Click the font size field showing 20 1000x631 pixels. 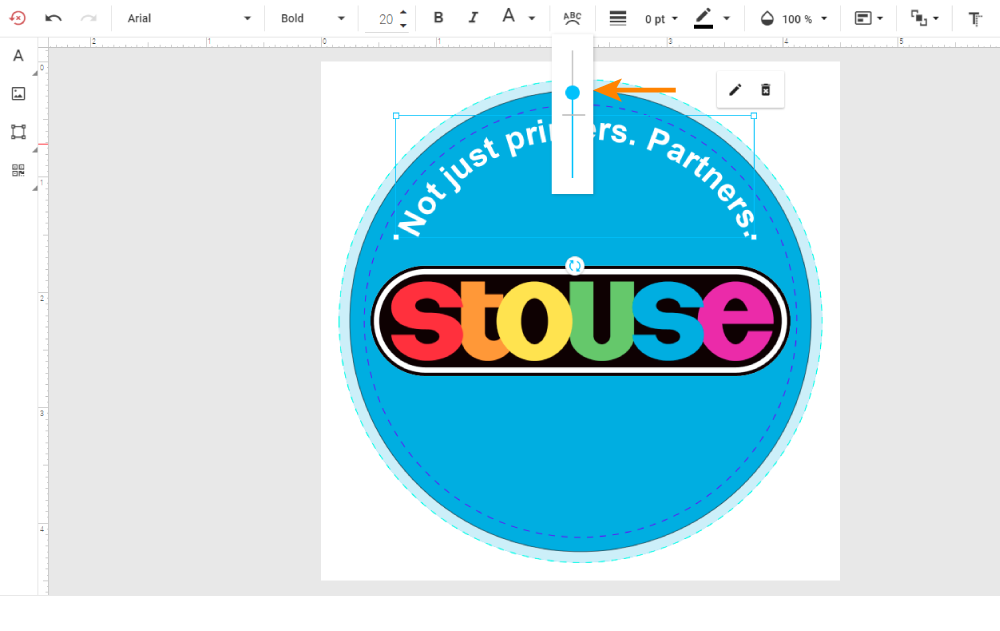click(385, 18)
